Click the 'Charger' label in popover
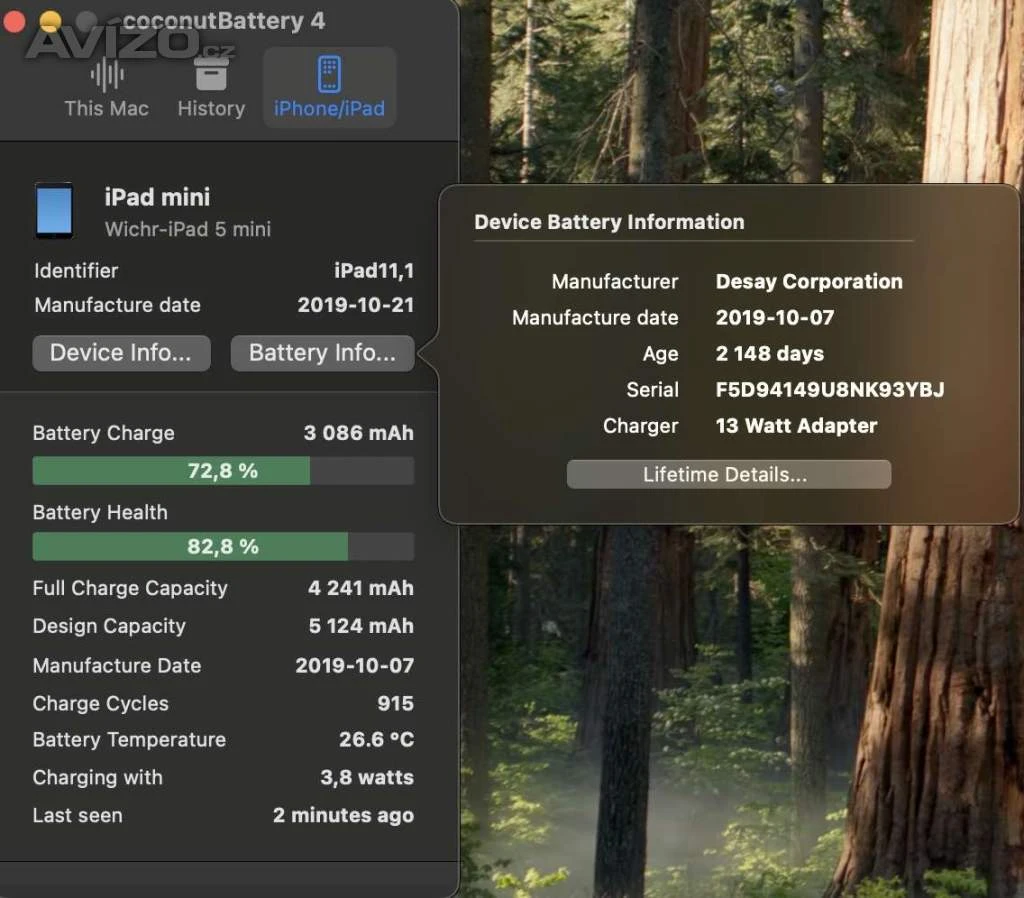This screenshot has width=1024, height=898. (x=641, y=426)
